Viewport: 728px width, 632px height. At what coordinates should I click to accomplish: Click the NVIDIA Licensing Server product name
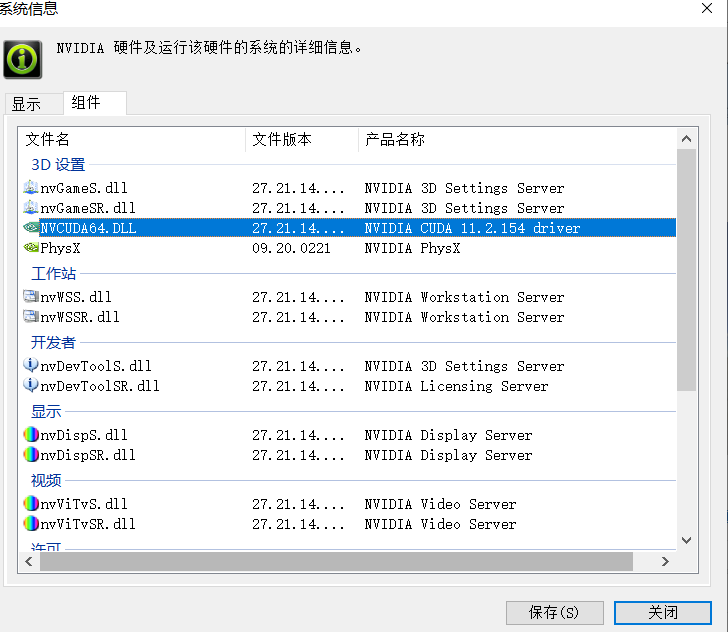[456, 386]
